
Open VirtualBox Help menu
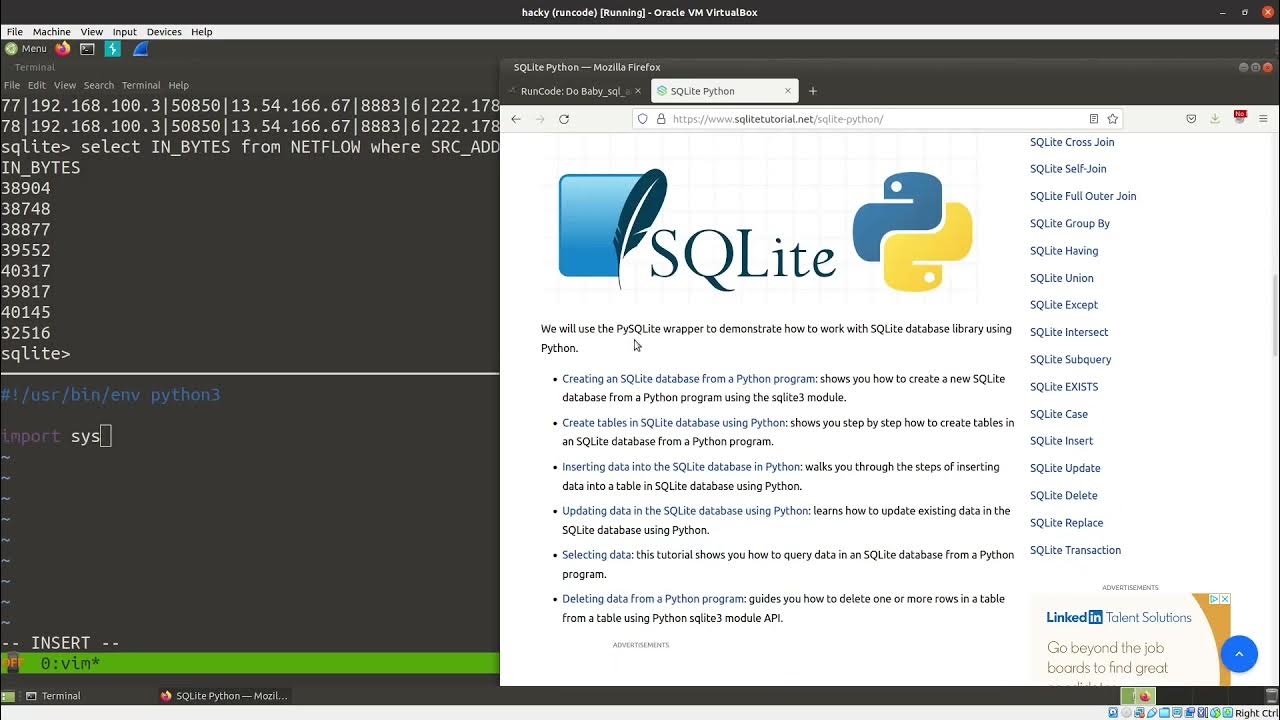coord(202,32)
